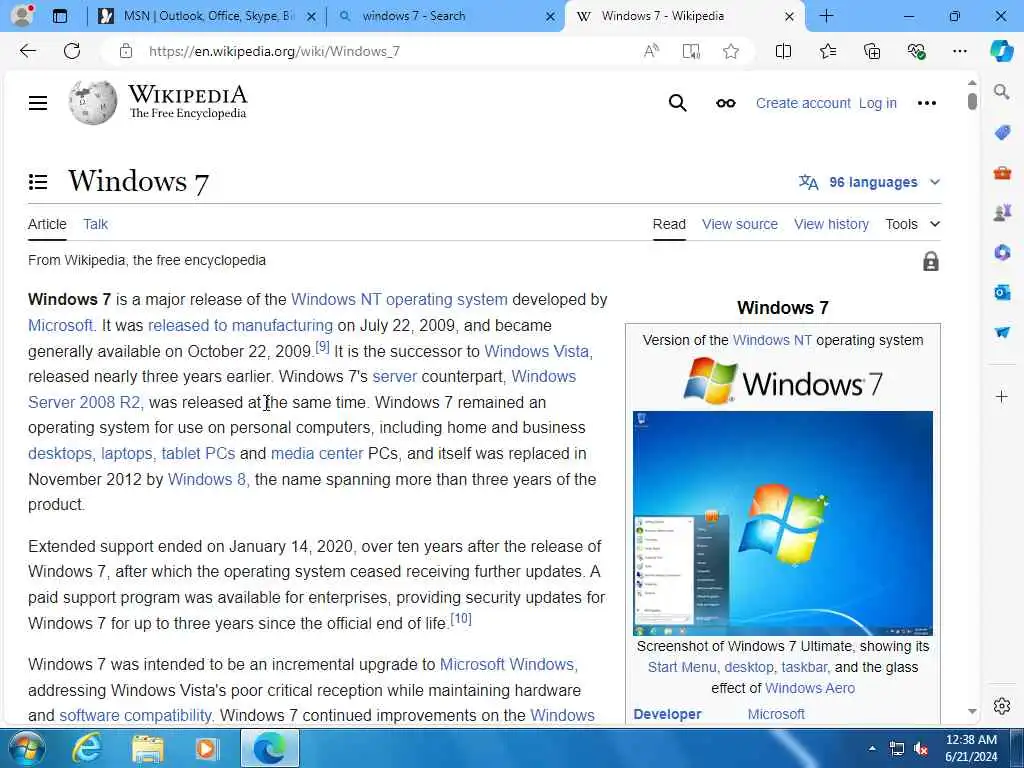The image size is (1024, 768).
Task: Click the Windows 7 logo in infobox
Action: click(x=782, y=381)
